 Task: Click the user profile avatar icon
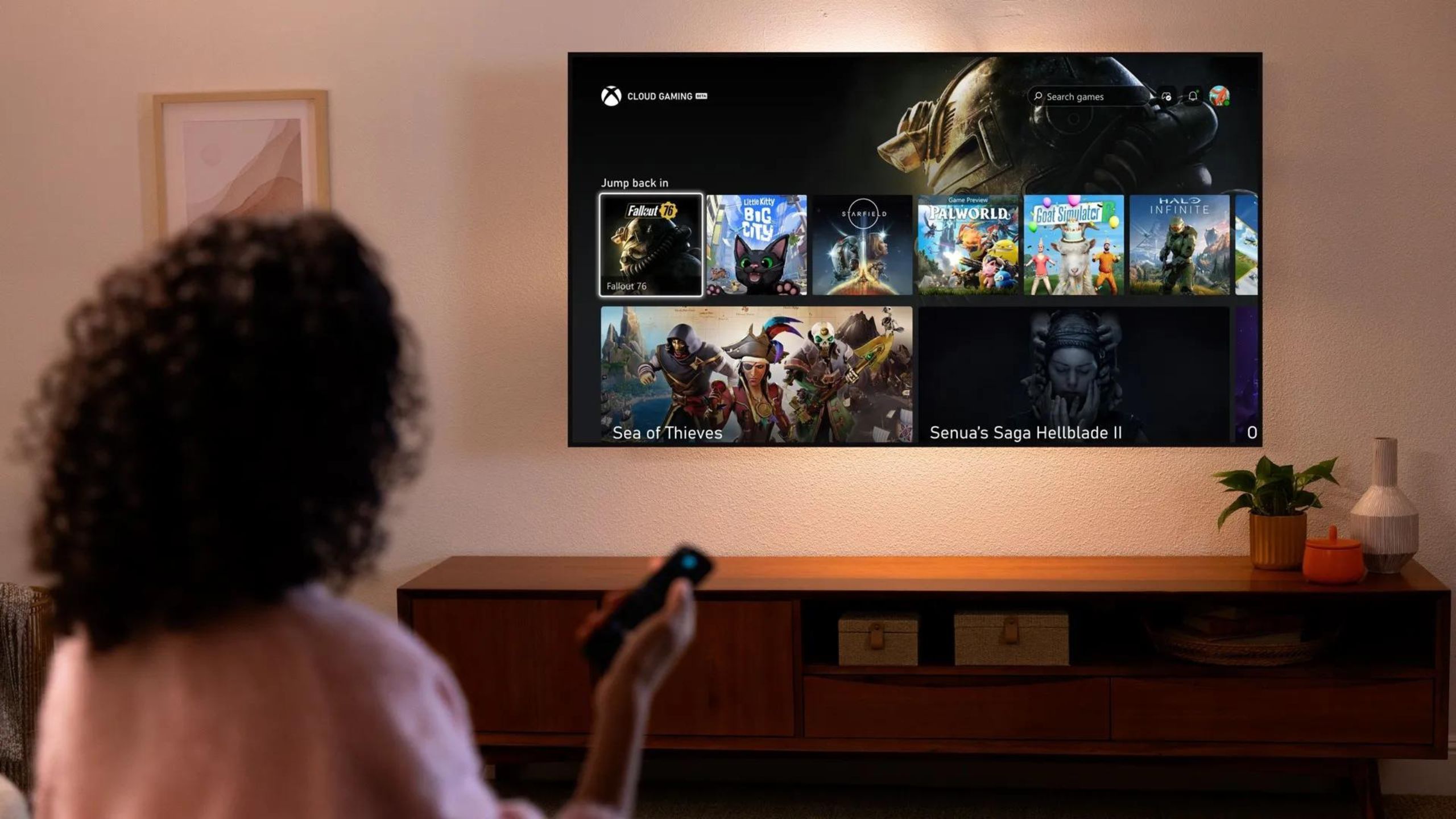pos(1220,96)
